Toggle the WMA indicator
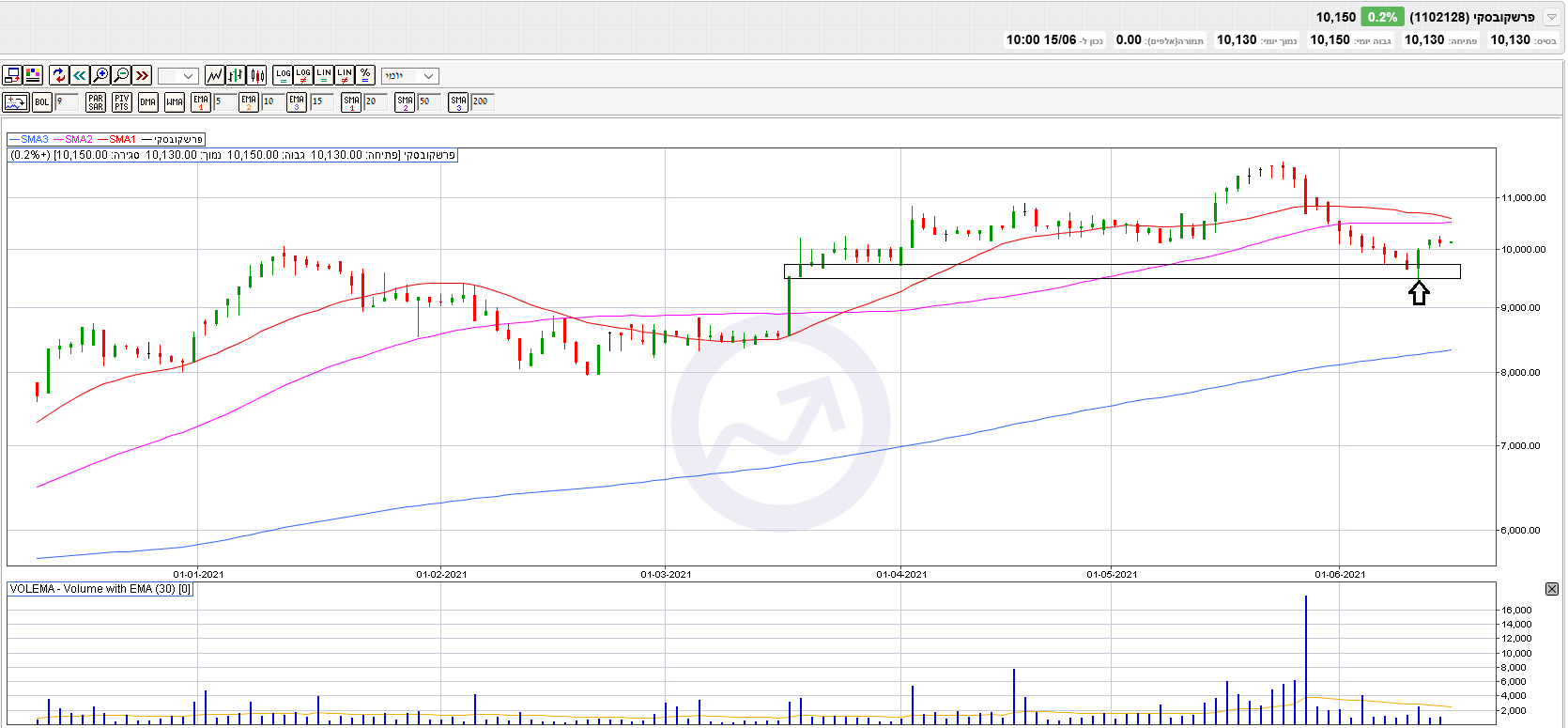The image size is (1568, 728). pyautogui.click(x=175, y=101)
